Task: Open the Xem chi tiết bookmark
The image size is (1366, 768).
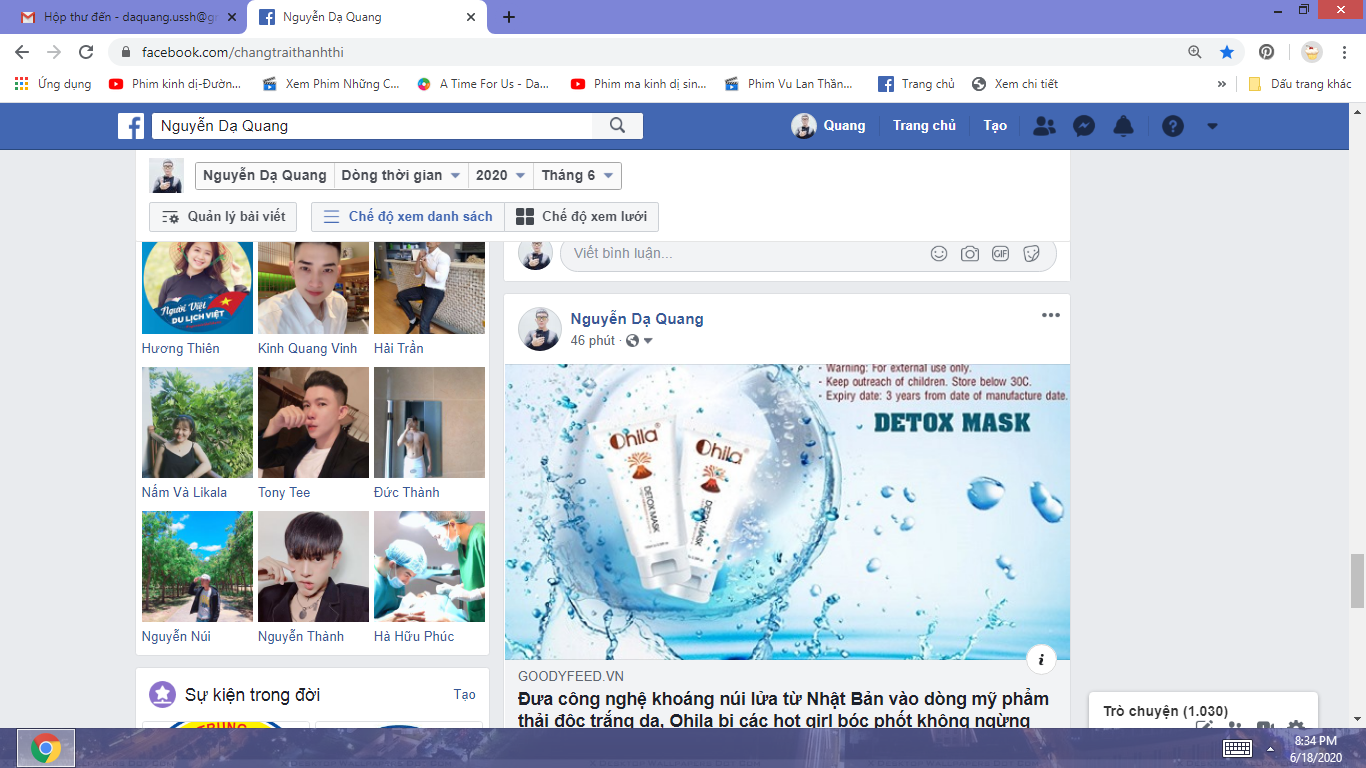Action: 1014,84
